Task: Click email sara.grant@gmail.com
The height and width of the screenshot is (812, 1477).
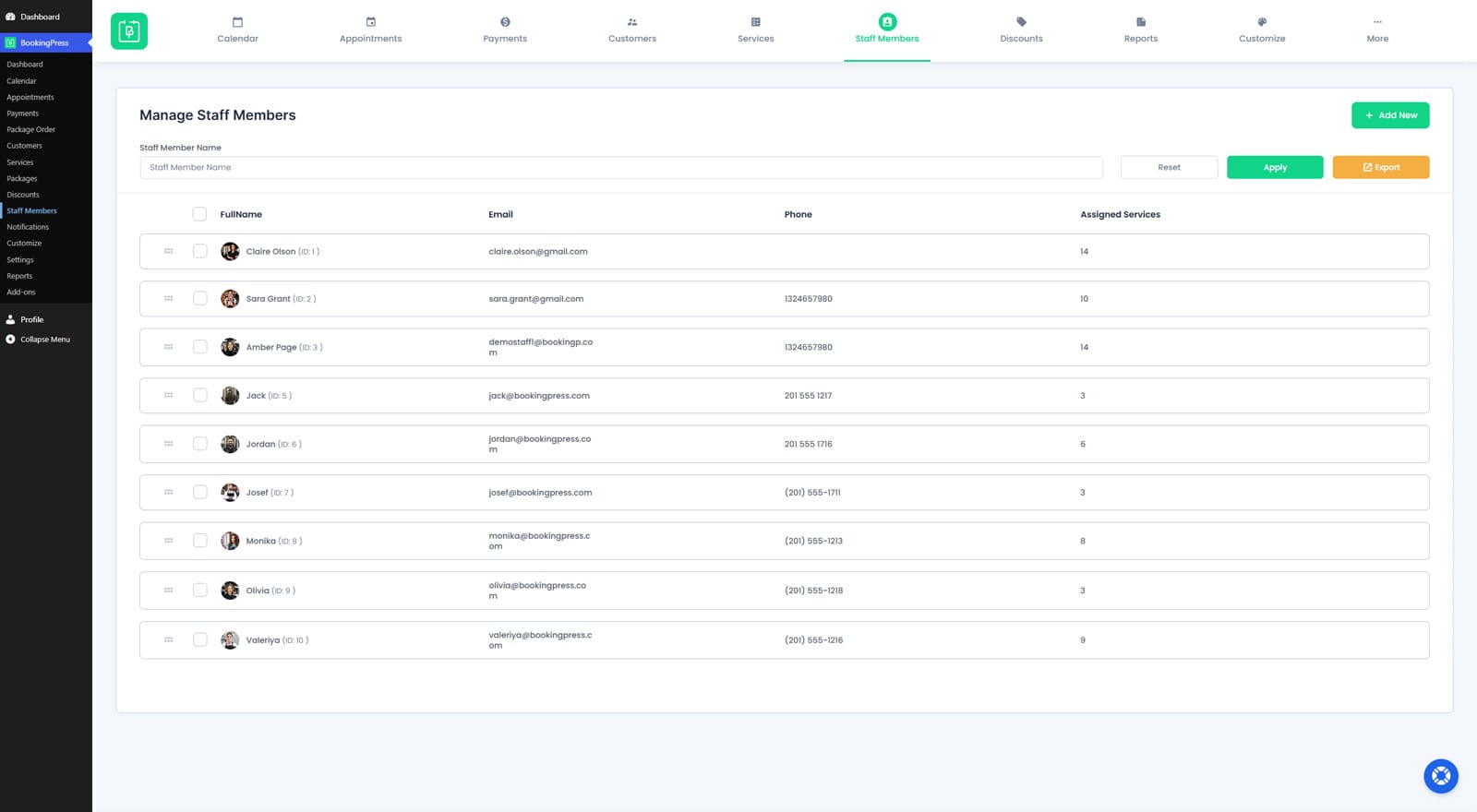Action: [536, 299]
